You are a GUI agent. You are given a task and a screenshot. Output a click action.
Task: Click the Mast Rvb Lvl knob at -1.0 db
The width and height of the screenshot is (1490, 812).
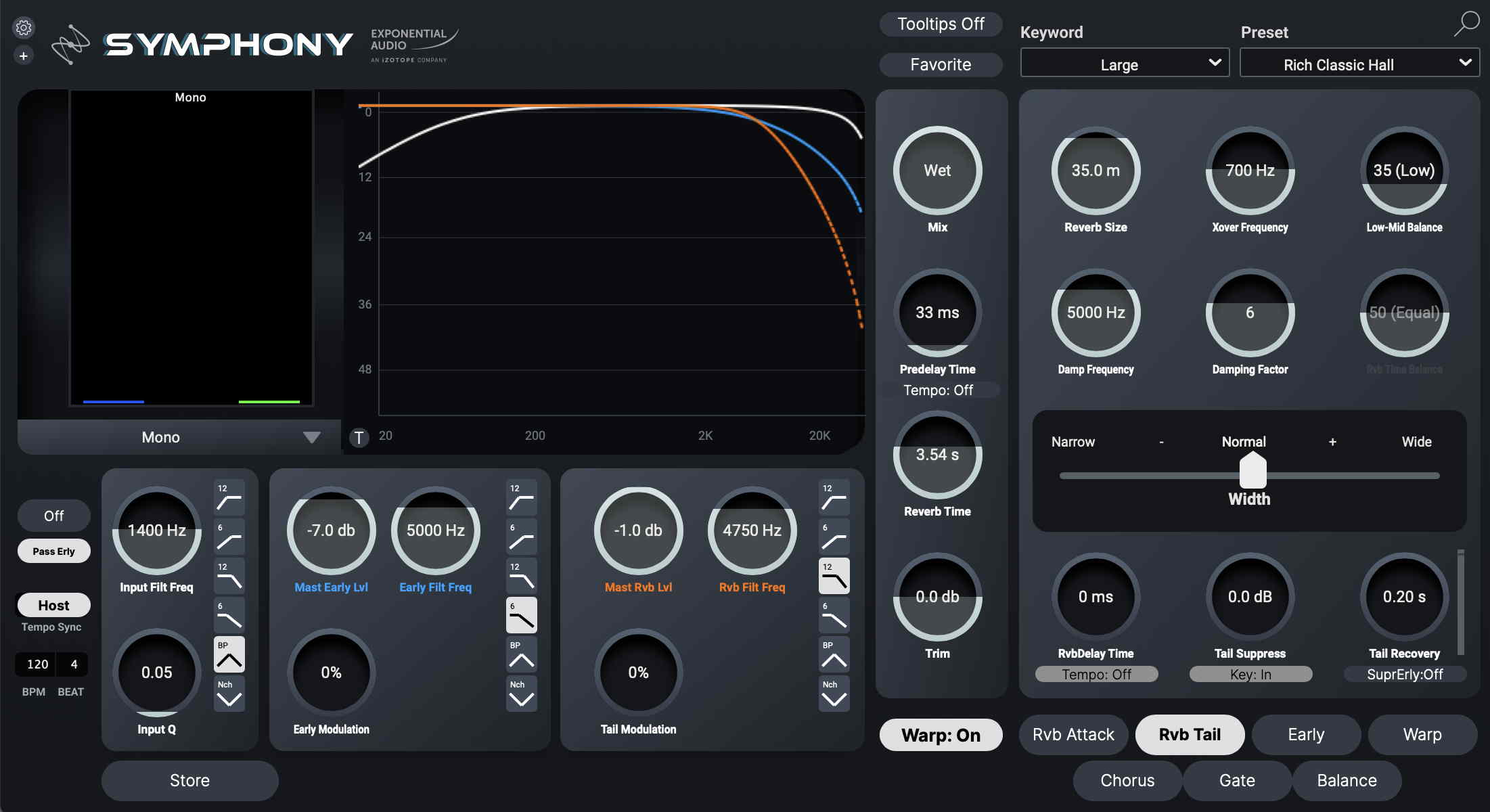coord(638,531)
